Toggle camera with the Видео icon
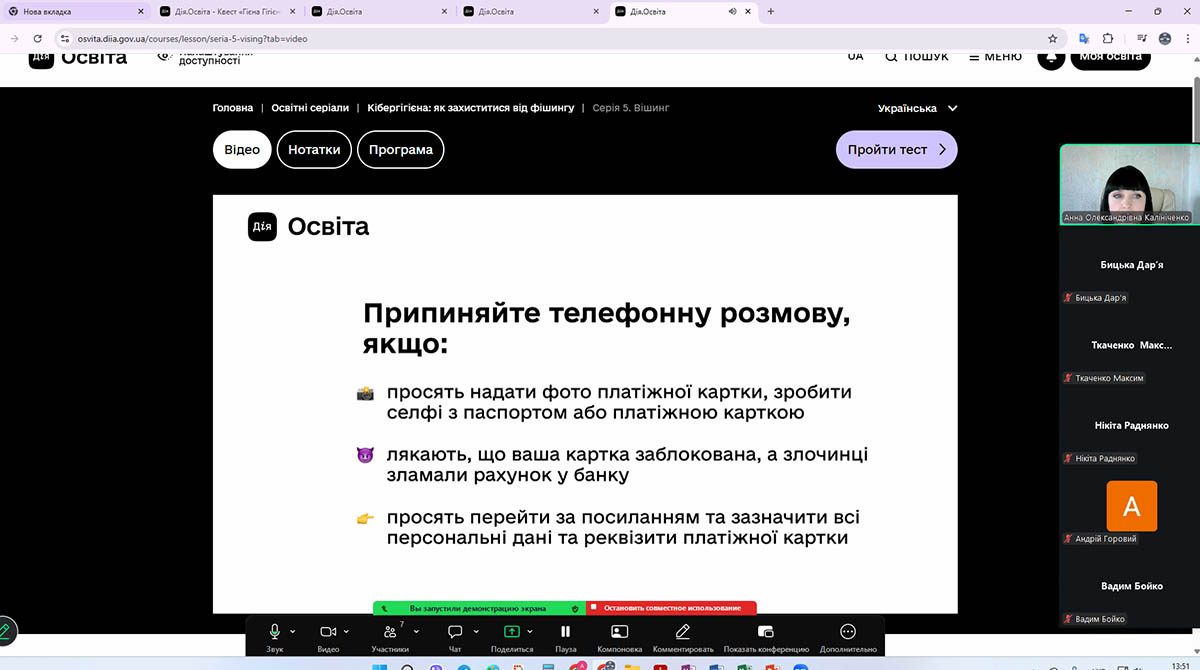1200x670 pixels. pyautogui.click(x=328, y=632)
